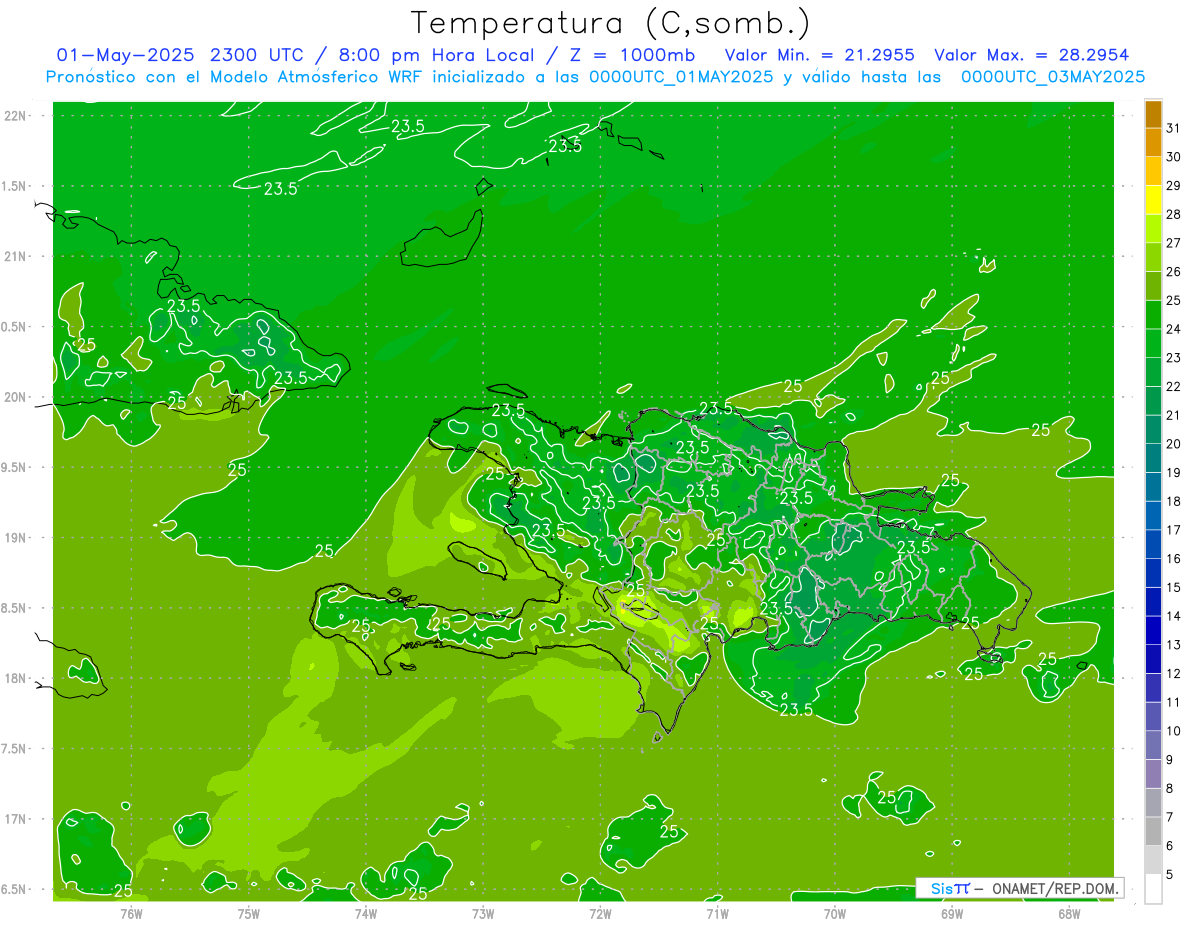1200x927 pixels.
Task: Pick the purple legend swatch between 8 and 9
Action: [1153, 774]
